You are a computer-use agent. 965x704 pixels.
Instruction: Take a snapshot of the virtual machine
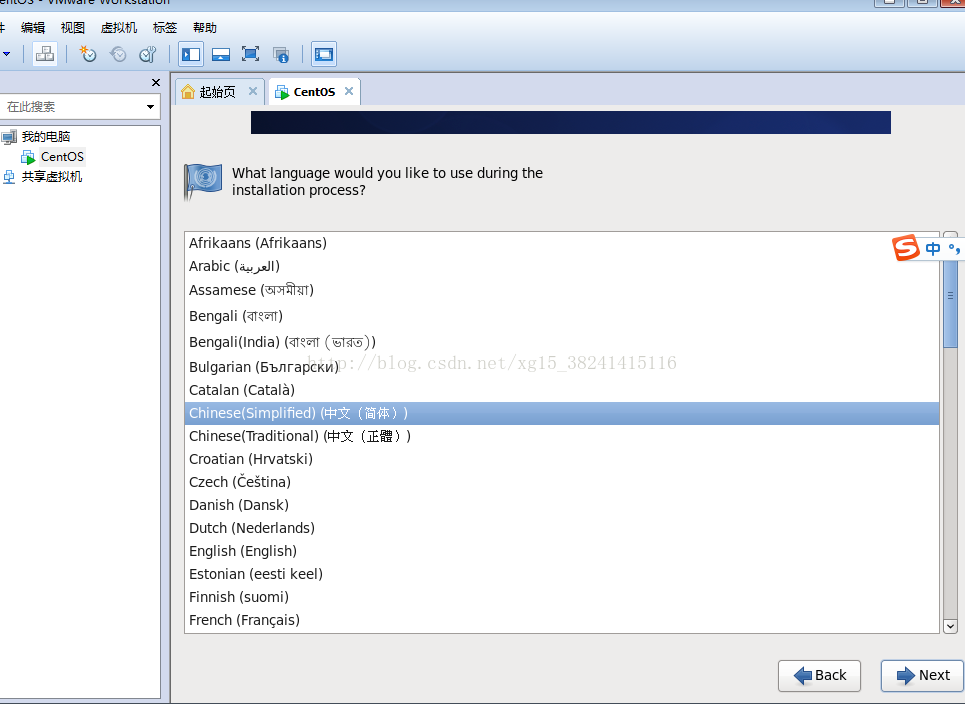point(88,54)
